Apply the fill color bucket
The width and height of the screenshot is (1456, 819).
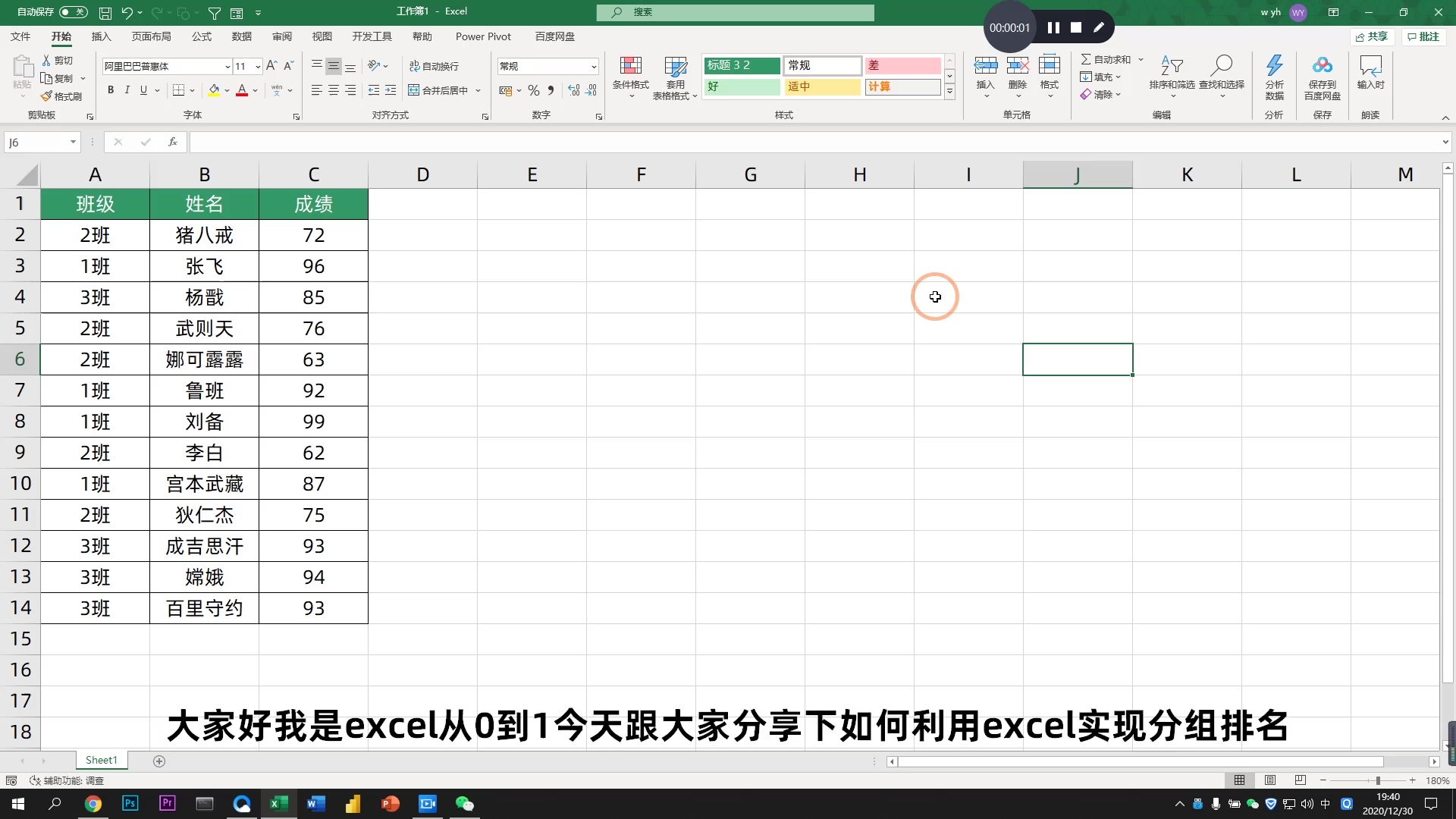coord(214,90)
